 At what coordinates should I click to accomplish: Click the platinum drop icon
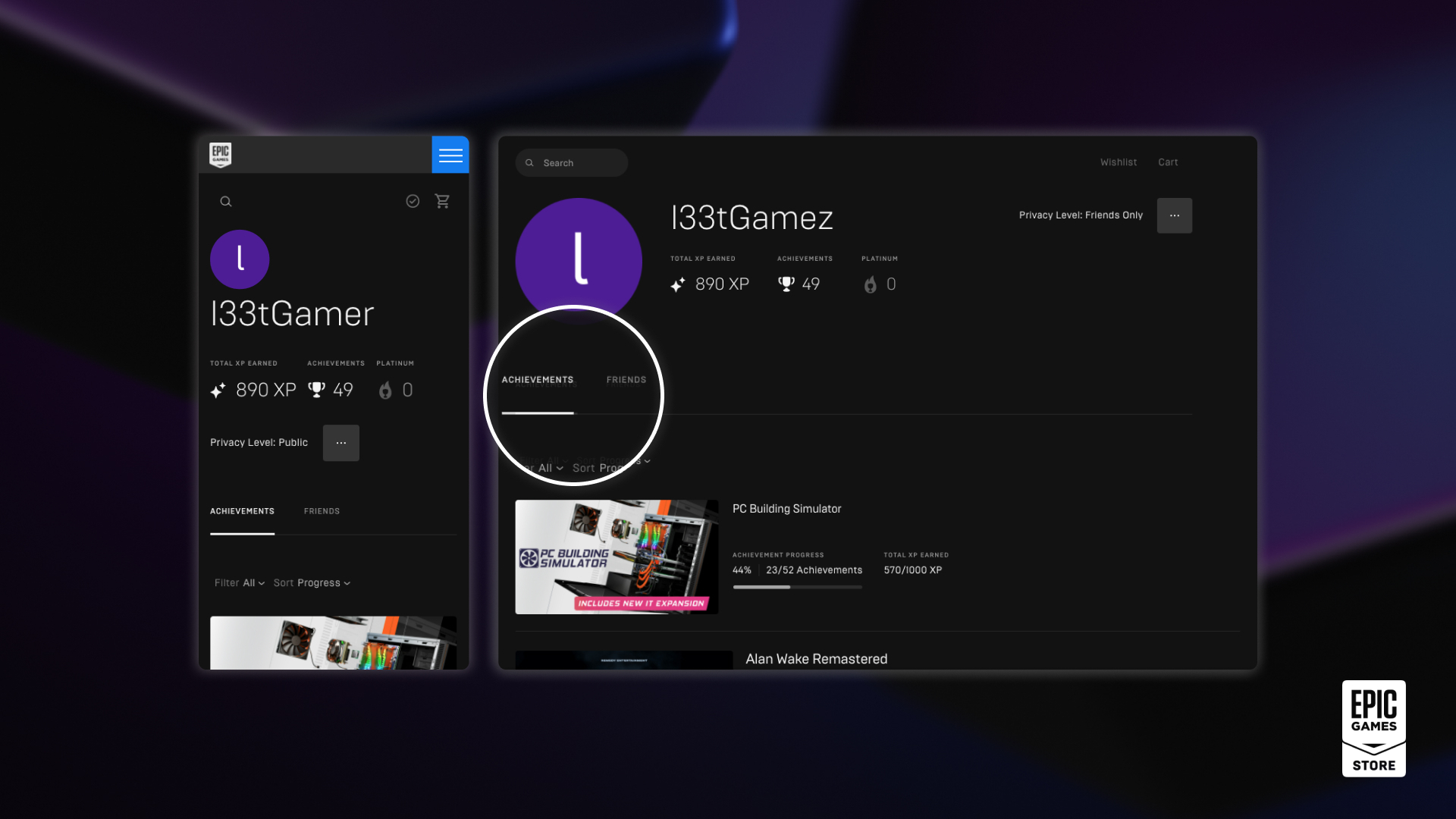tap(869, 284)
